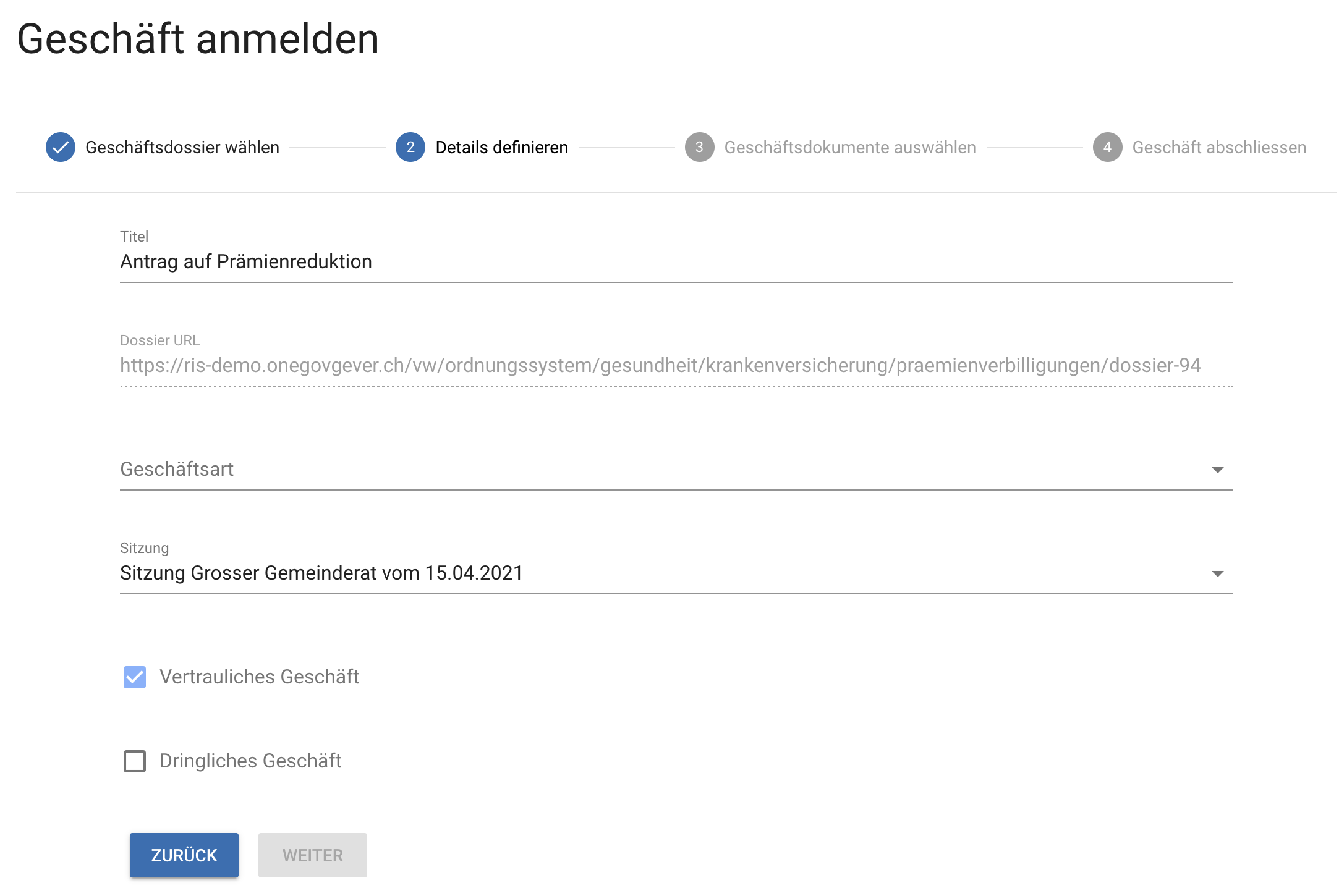Click the Vertrauliches Geschäft label text
This screenshot has width=1339, height=896.
click(260, 677)
